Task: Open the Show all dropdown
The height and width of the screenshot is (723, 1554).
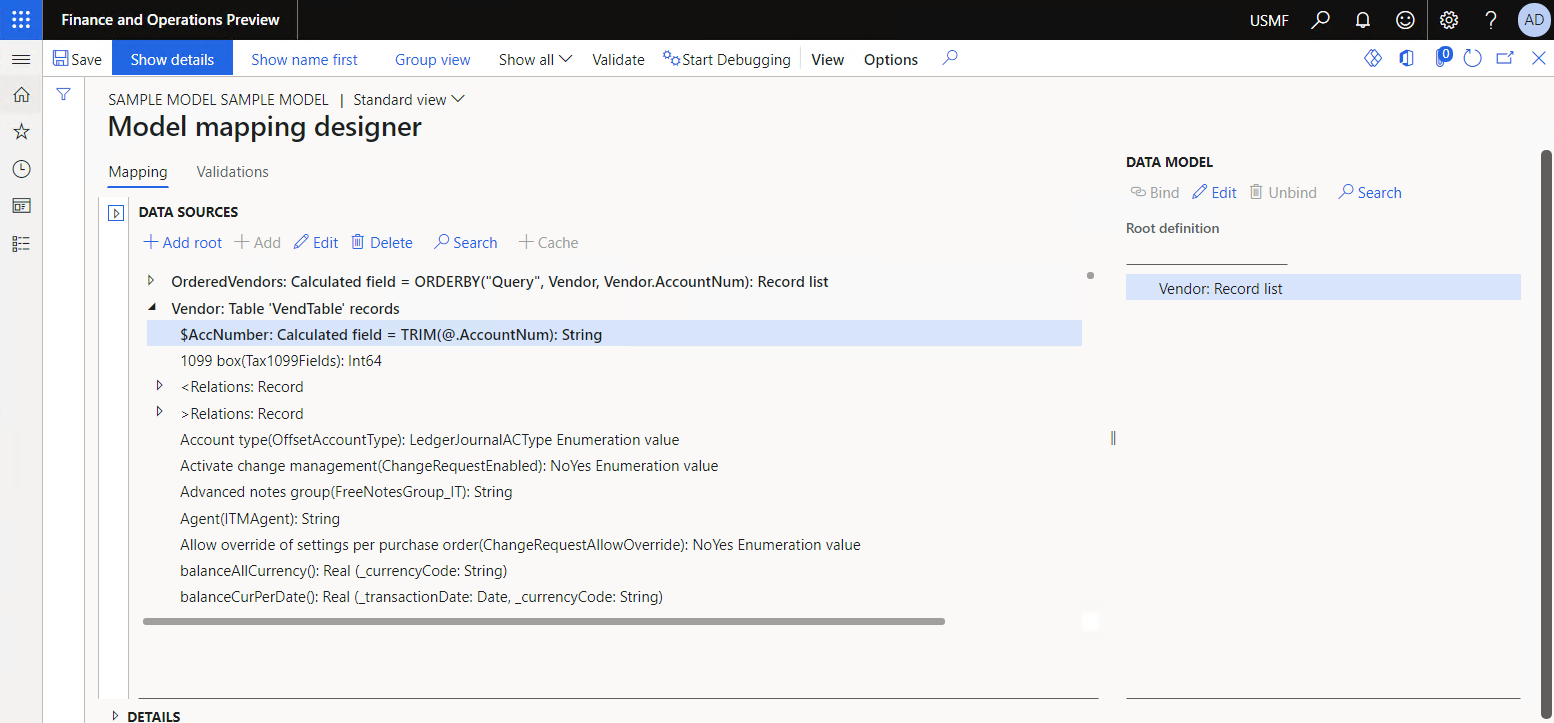Action: point(534,59)
